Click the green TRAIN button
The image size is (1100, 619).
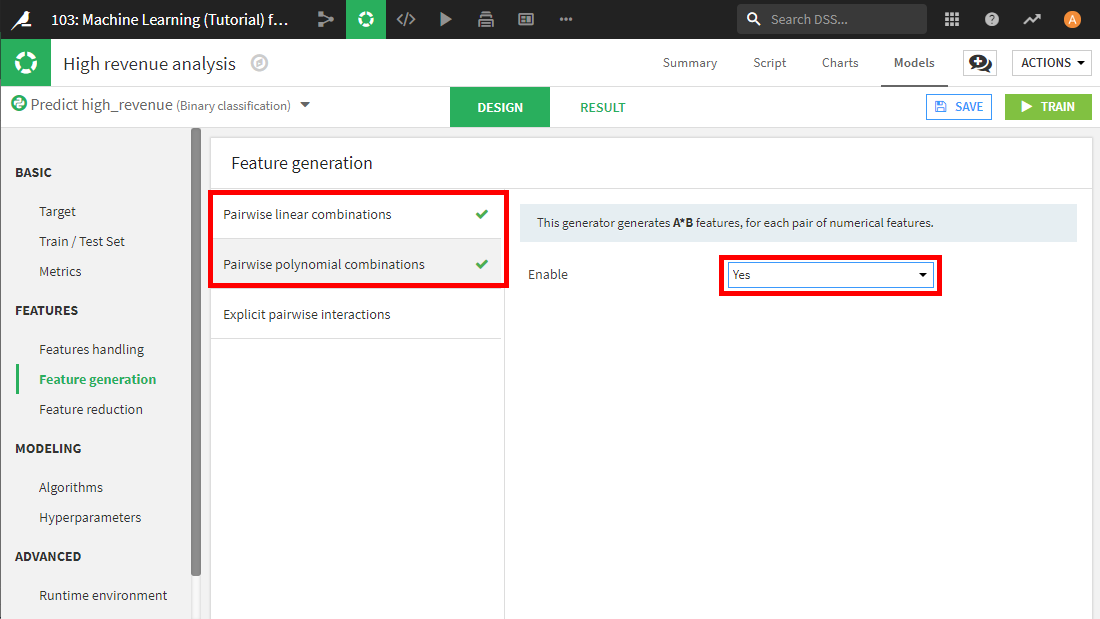point(1048,107)
